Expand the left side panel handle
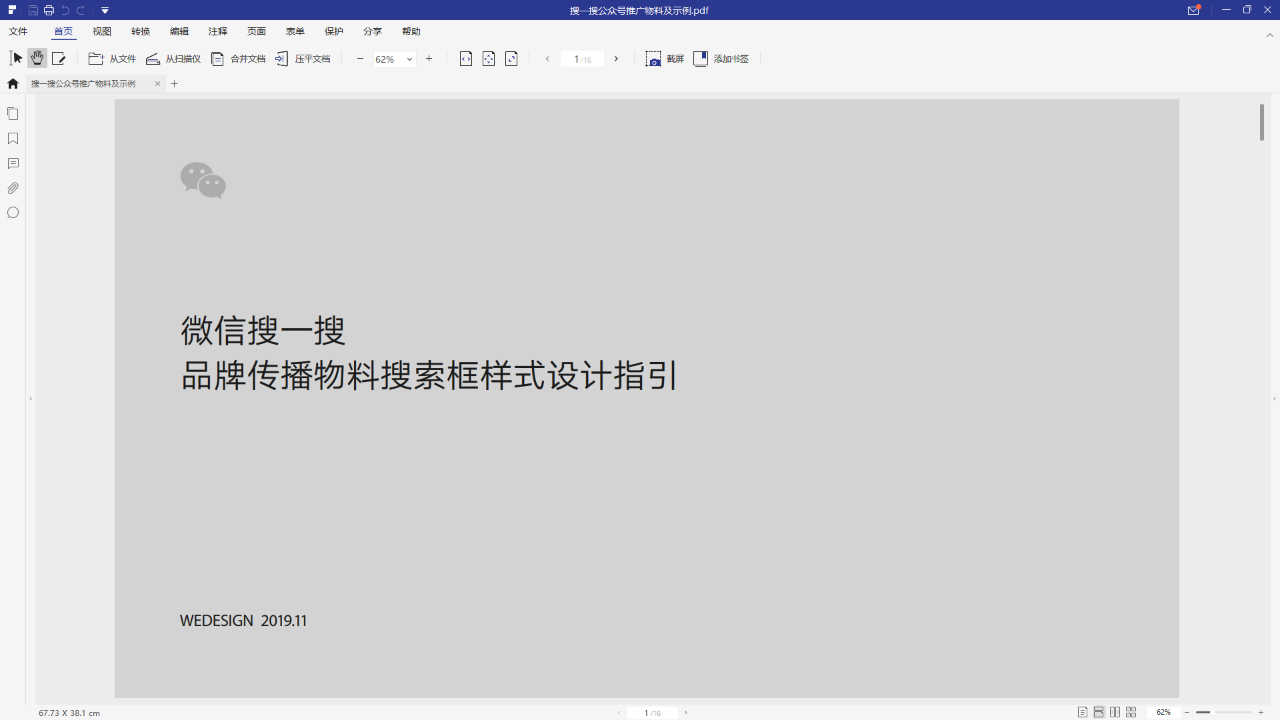The width and height of the screenshot is (1280, 720). pyautogui.click(x=30, y=399)
